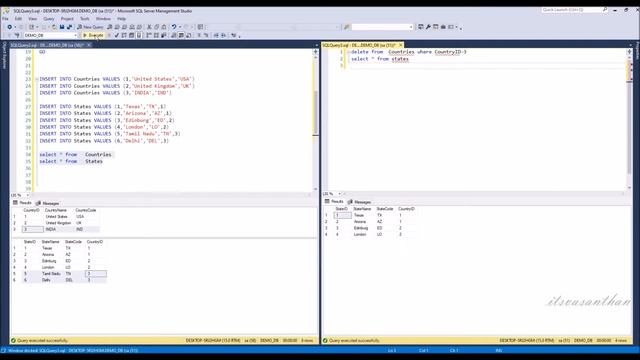
Task: Click the right editor vertical scrollbar
Action: pos(629,121)
